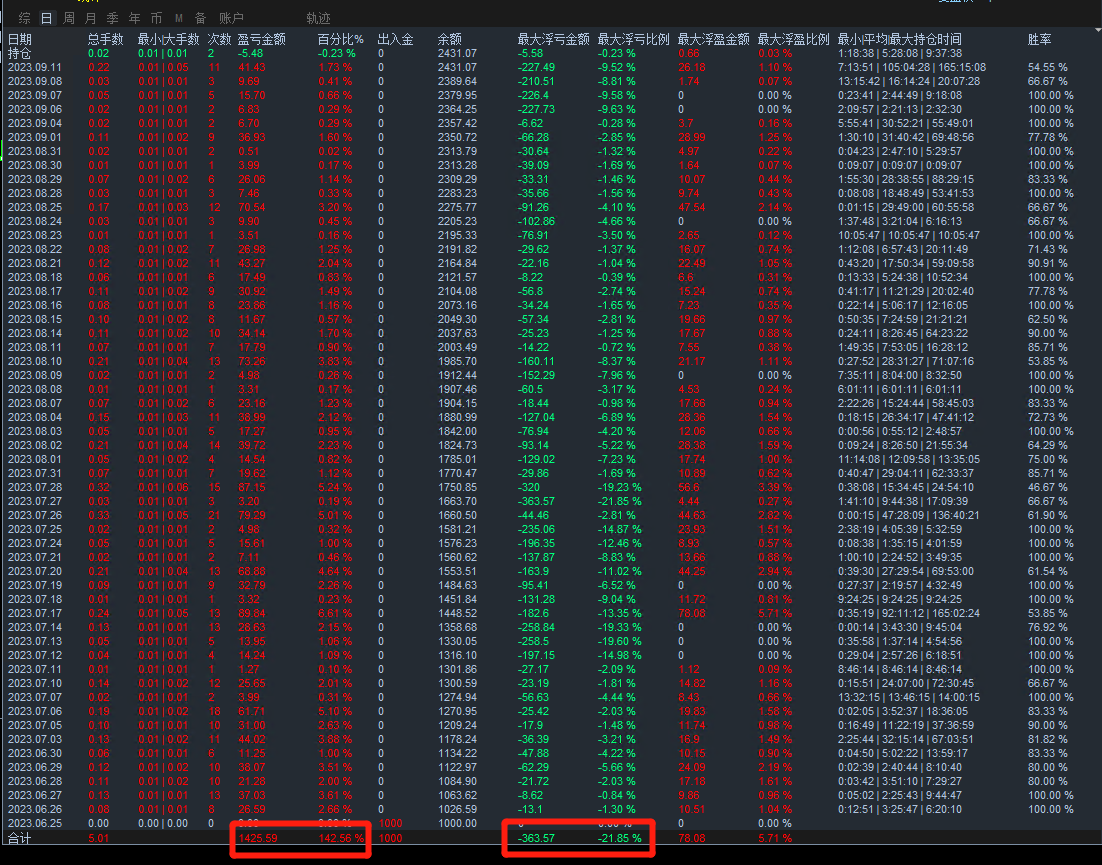Click the balance value 1750.85
The height and width of the screenshot is (865, 1102).
457,488
